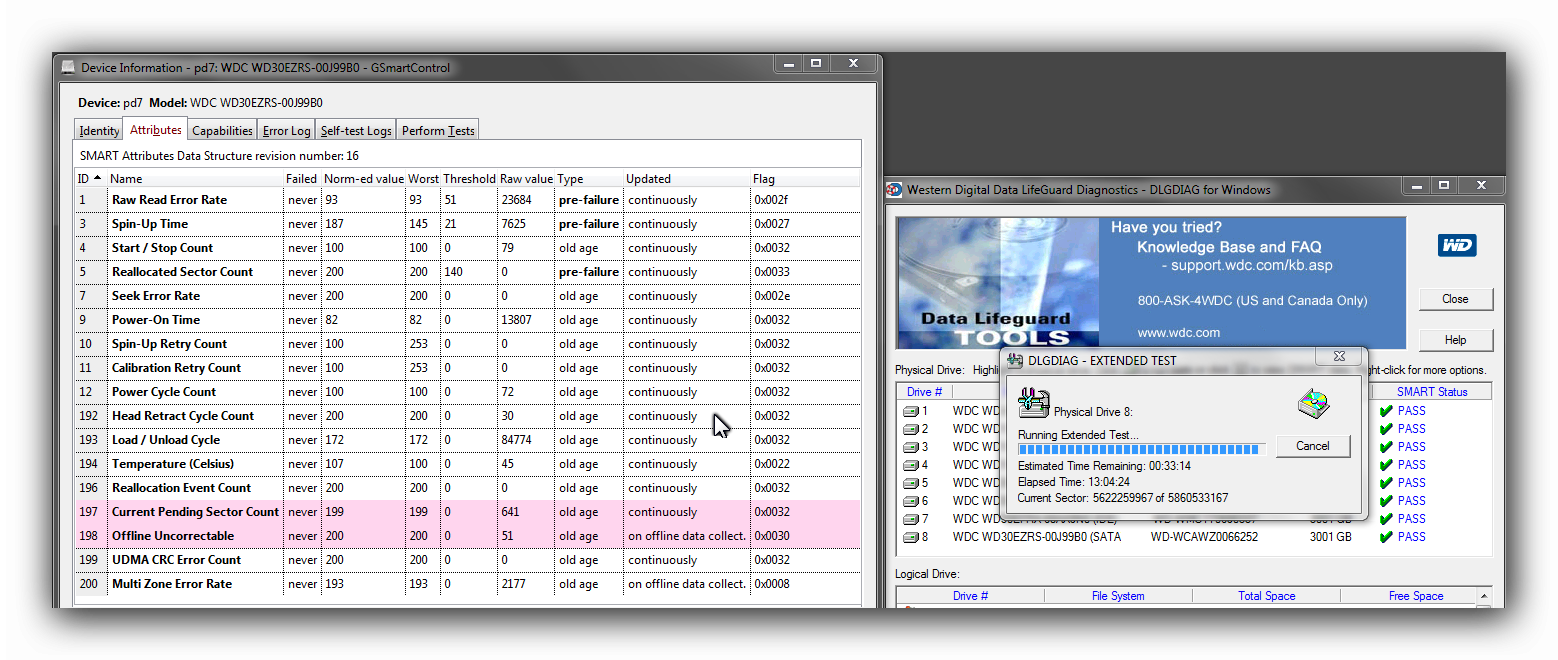Sort attributes by the Type column header
1558x660 pixels.
(590, 179)
